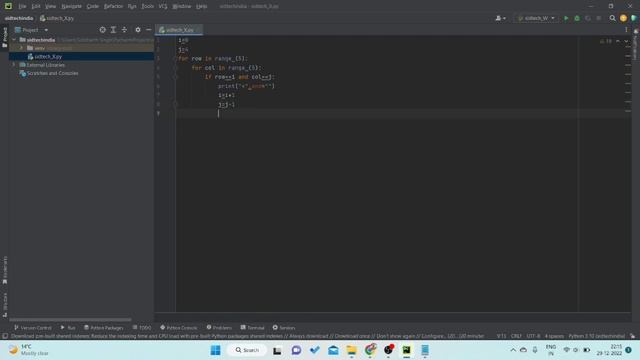Open the JetBrains Toolbox shield icon
640x360 pixels.
(x=634, y=18)
